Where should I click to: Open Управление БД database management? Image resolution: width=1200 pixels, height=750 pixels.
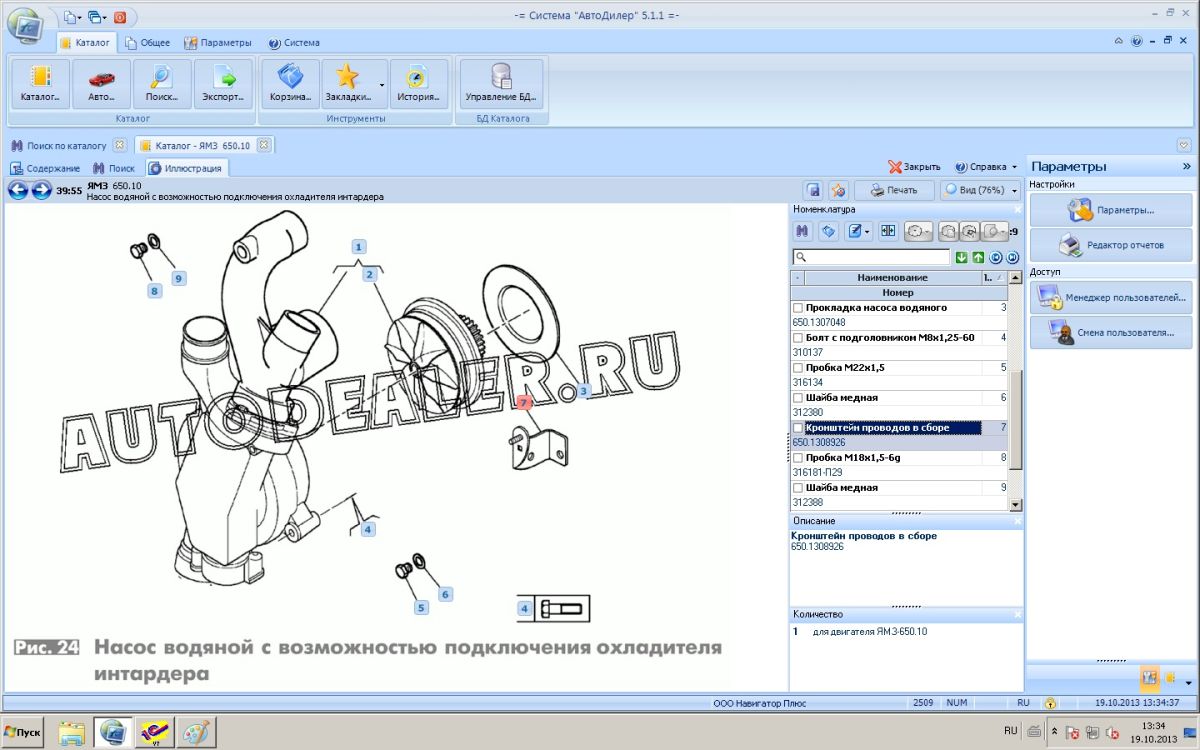pos(501,84)
